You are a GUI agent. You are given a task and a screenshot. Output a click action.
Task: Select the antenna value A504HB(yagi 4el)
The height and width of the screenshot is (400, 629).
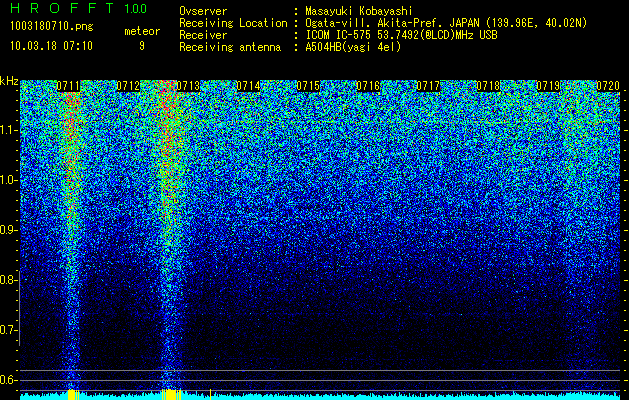pos(353,47)
